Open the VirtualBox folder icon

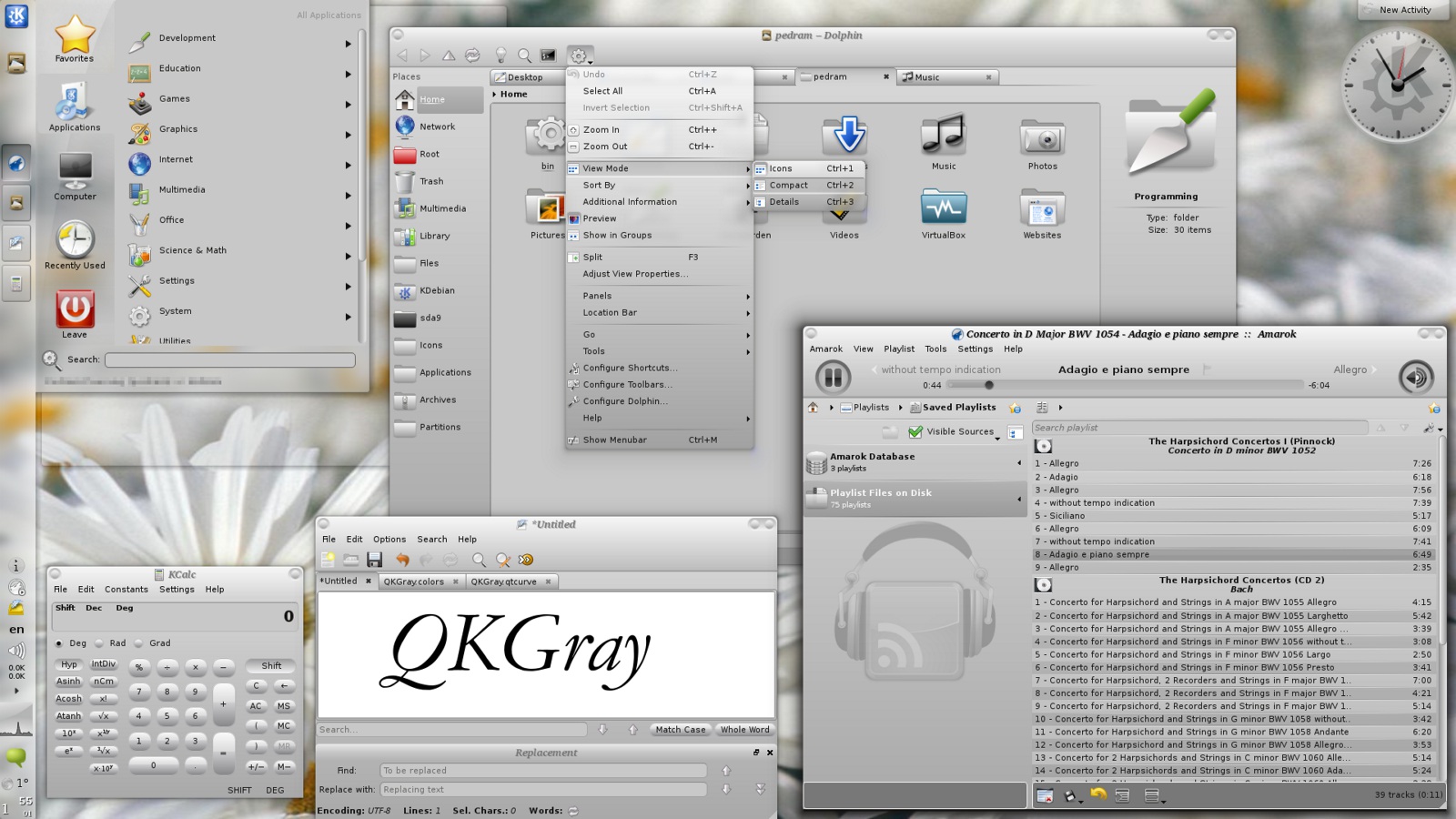click(x=944, y=214)
